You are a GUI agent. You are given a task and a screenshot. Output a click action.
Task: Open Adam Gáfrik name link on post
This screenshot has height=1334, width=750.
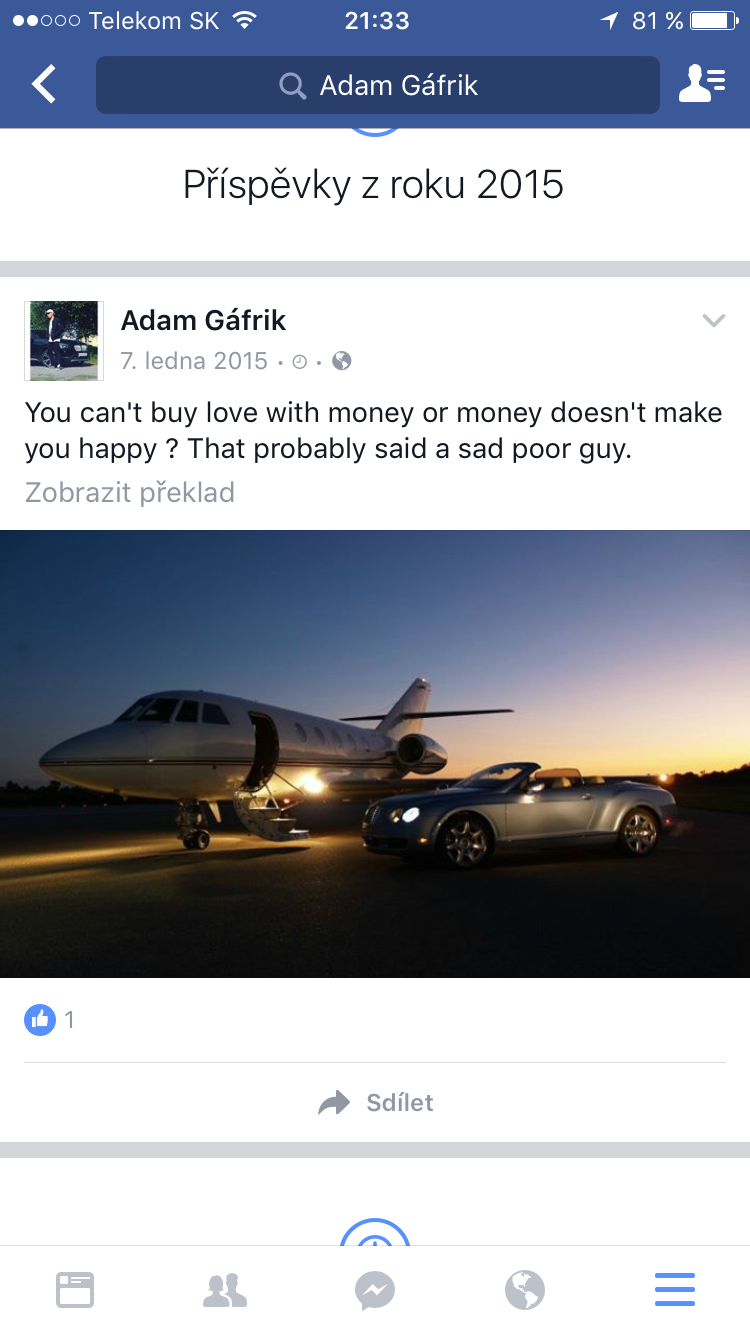tap(203, 320)
